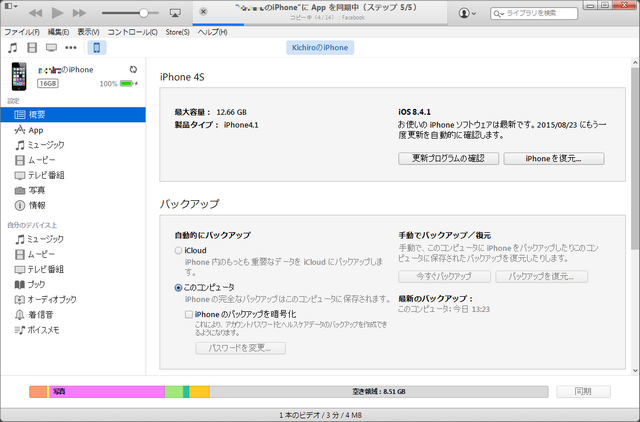Click the light green storage segment
Image resolution: width=640 pixels, height=422 pixels.
(x=174, y=392)
